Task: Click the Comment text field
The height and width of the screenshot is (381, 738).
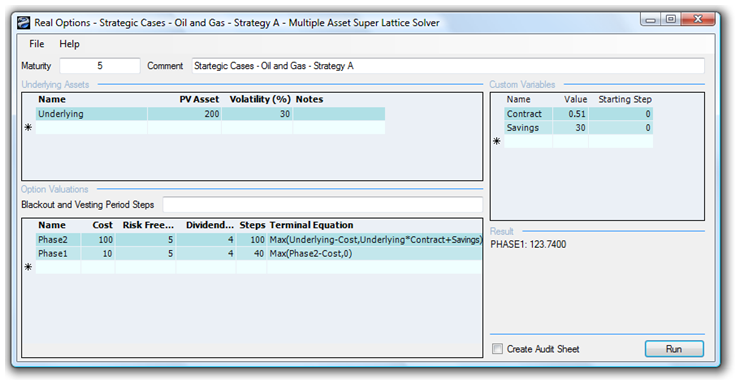Action: (448, 66)
